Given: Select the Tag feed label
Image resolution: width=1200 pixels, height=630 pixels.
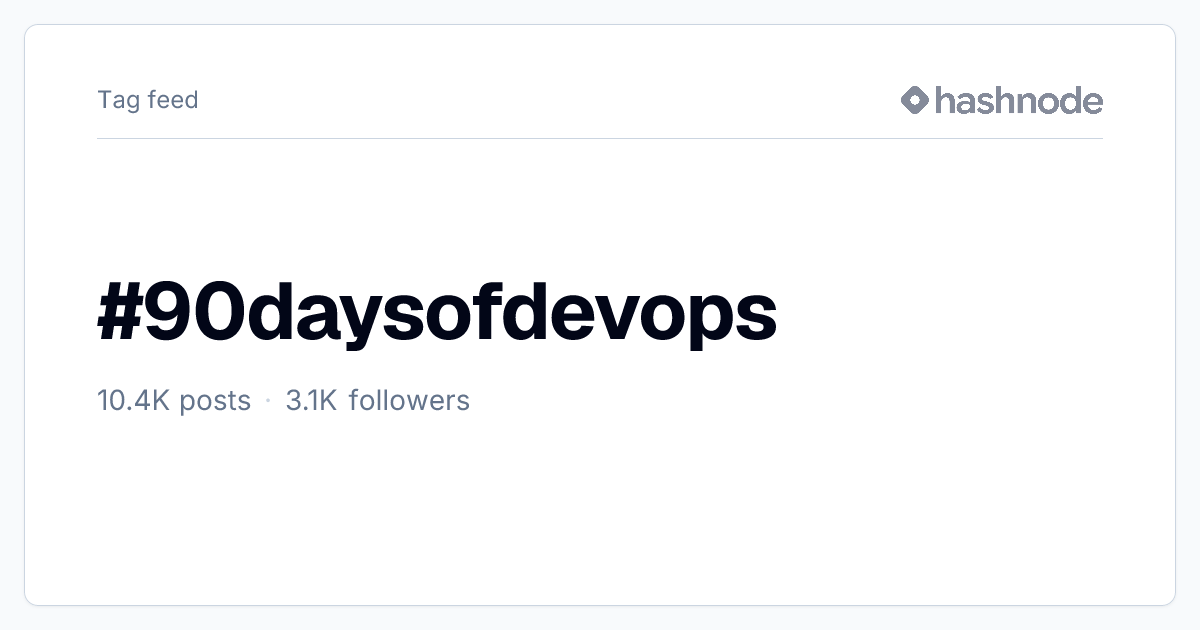Looking at the screenshot, I should [148, 100].
